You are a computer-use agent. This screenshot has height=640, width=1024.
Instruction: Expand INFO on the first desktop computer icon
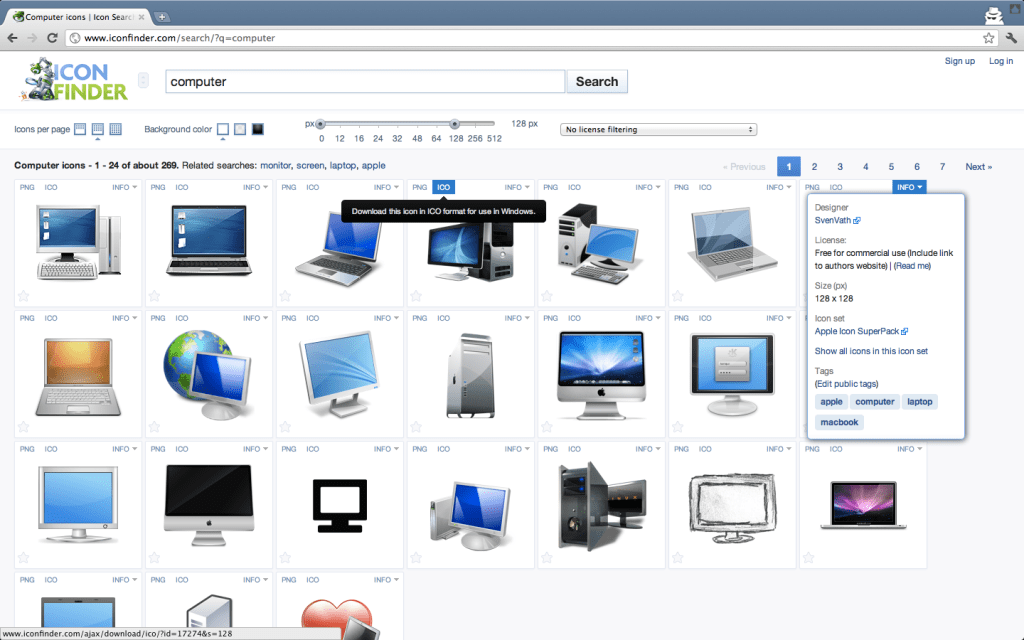tap(124, 187)
